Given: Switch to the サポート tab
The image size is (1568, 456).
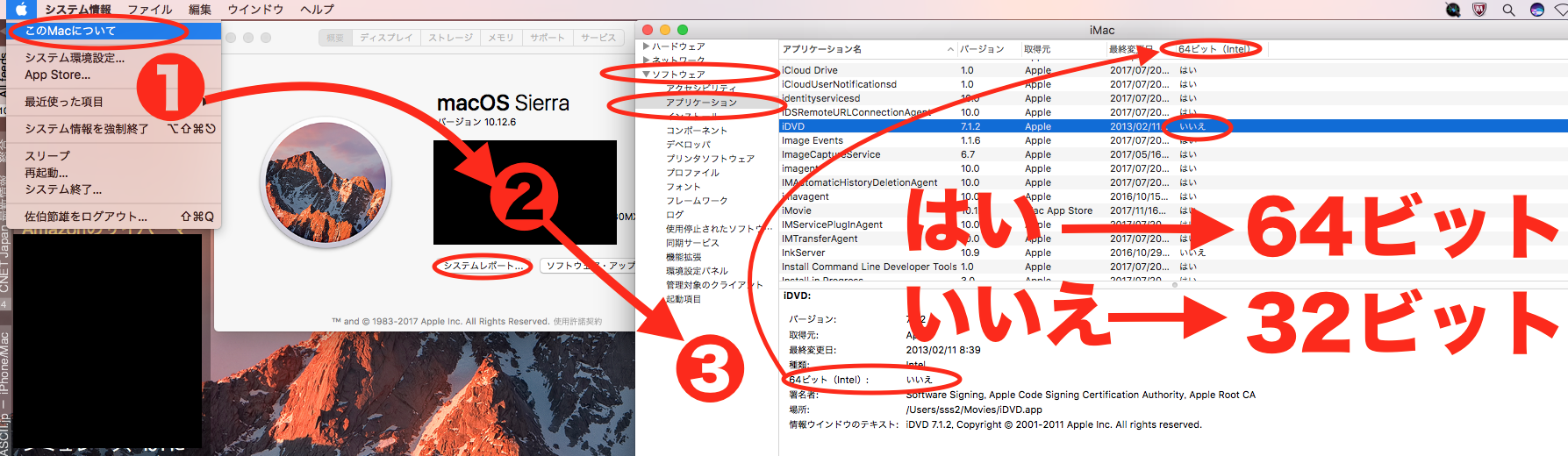Looking at the screenshot, I should click(x=548, y=38).
